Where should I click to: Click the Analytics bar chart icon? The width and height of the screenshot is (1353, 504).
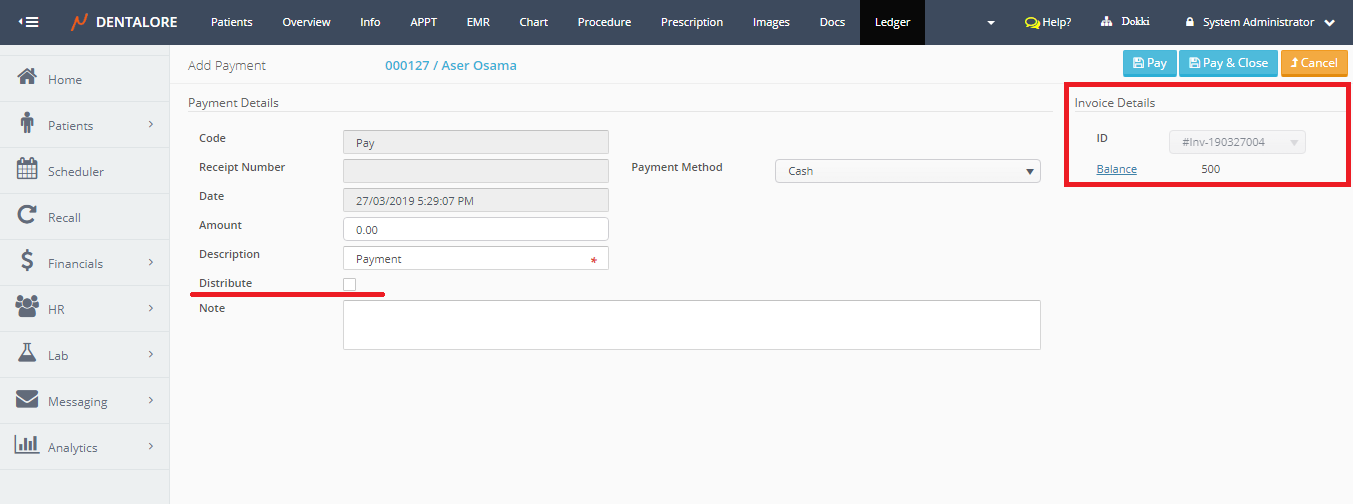pyautogui.click(x=28, y=446)
